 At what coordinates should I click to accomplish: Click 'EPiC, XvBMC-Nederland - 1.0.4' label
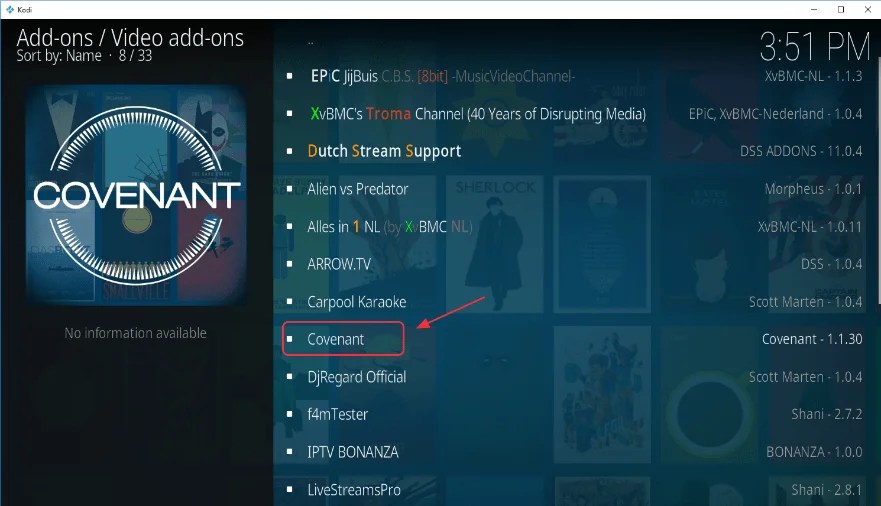click(x=775, y=114)
